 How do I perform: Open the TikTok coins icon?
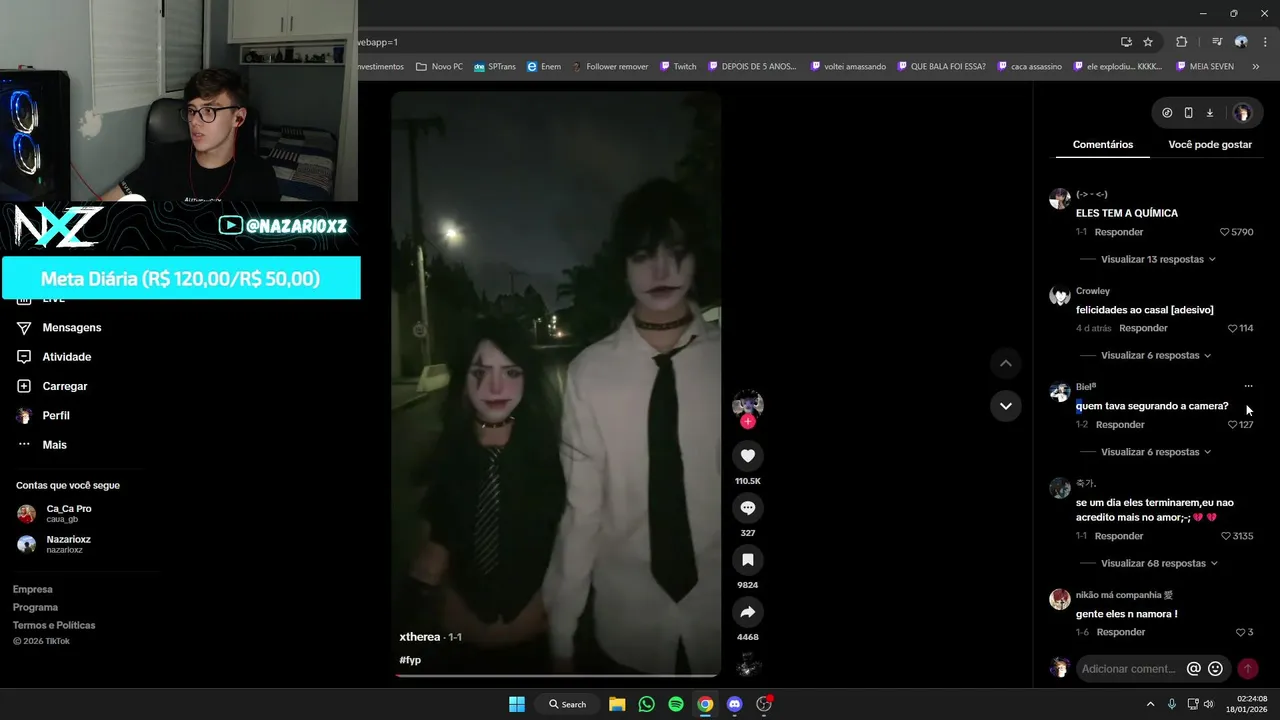coord(1167,113)
